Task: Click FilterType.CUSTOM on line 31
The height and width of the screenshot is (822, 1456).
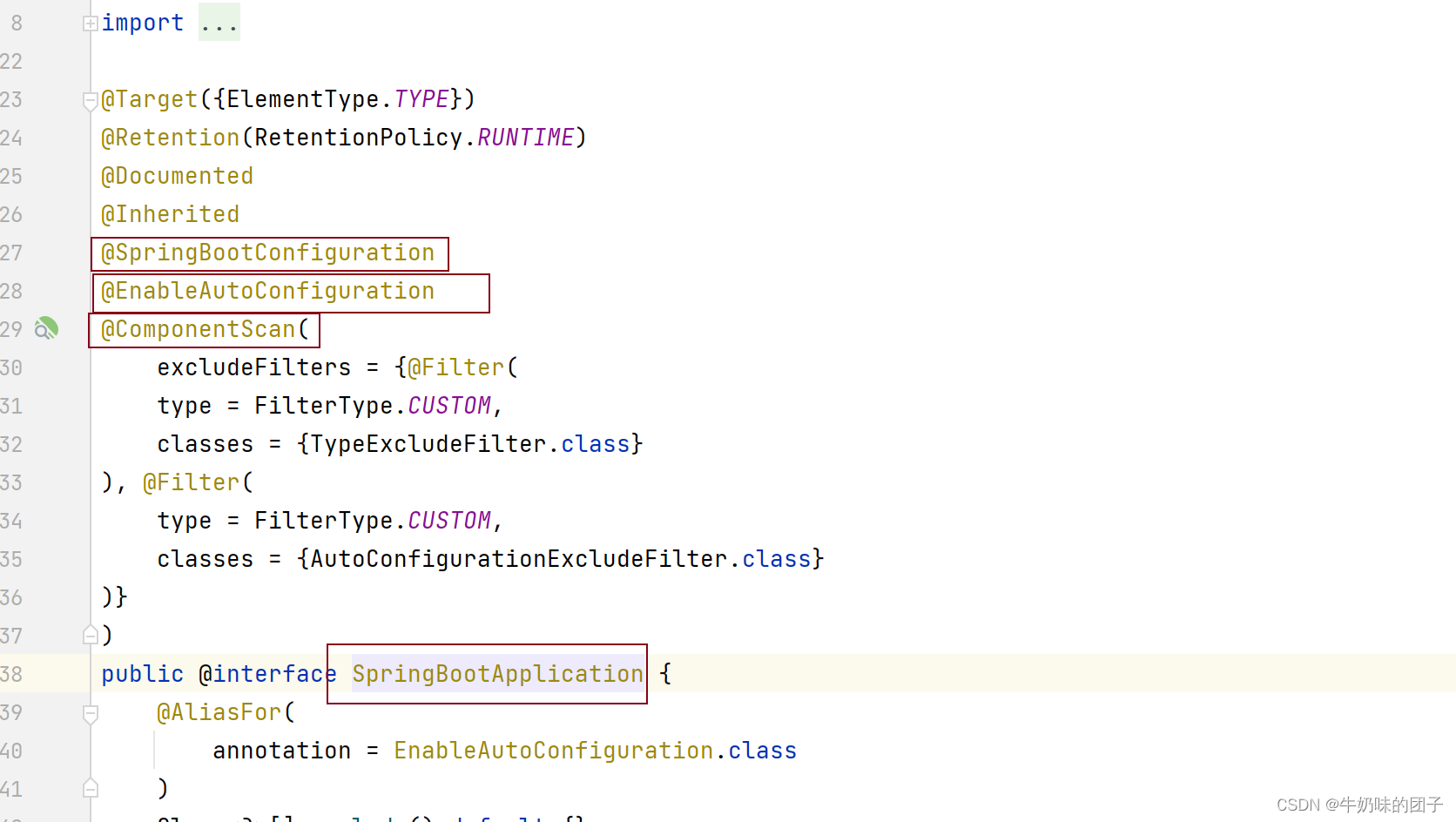Action: (373, 406)
